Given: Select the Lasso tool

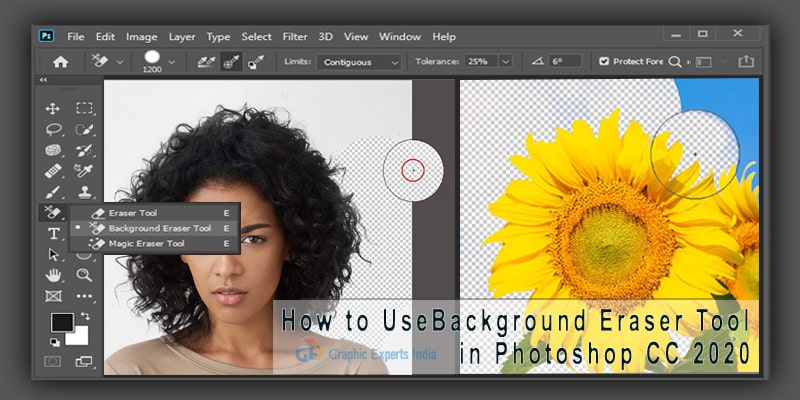Looking at the screenshot, I should click(54, 130).
